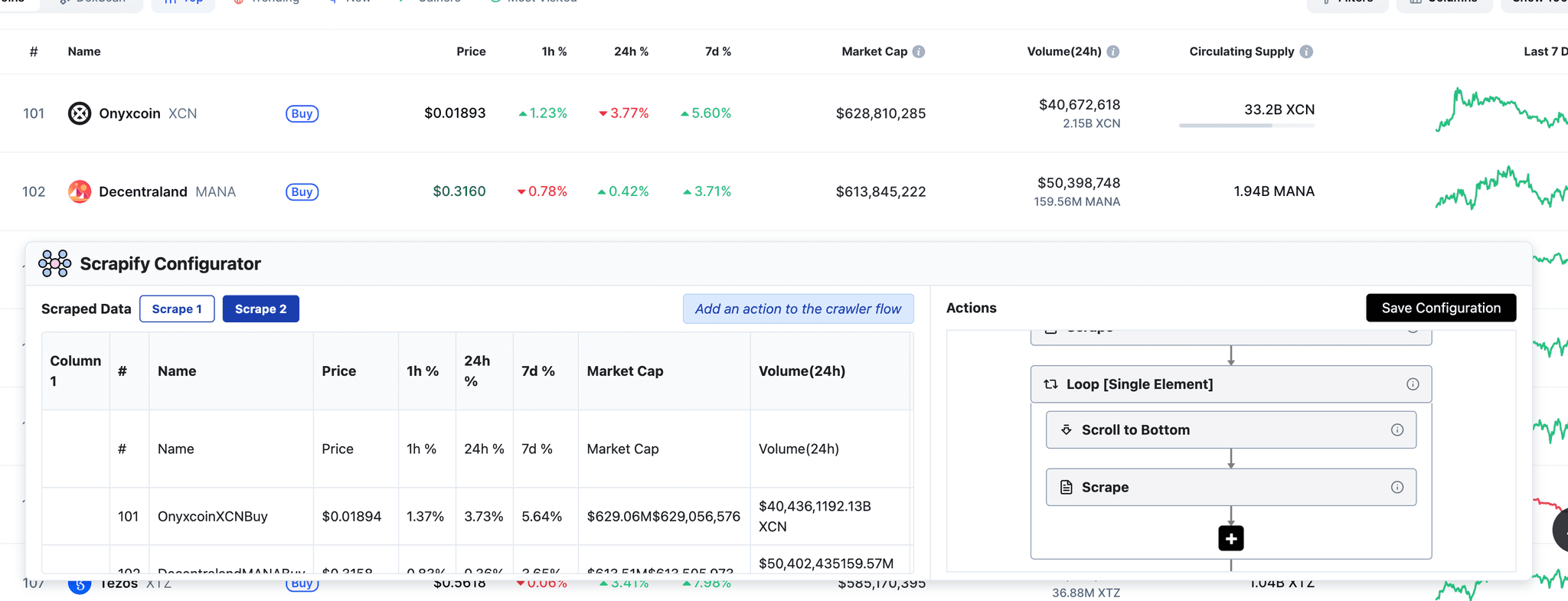The image size is (1568, 601).
Task: Sort by the # rank column header
Action: pyautogui.click(x=34, y=51)
